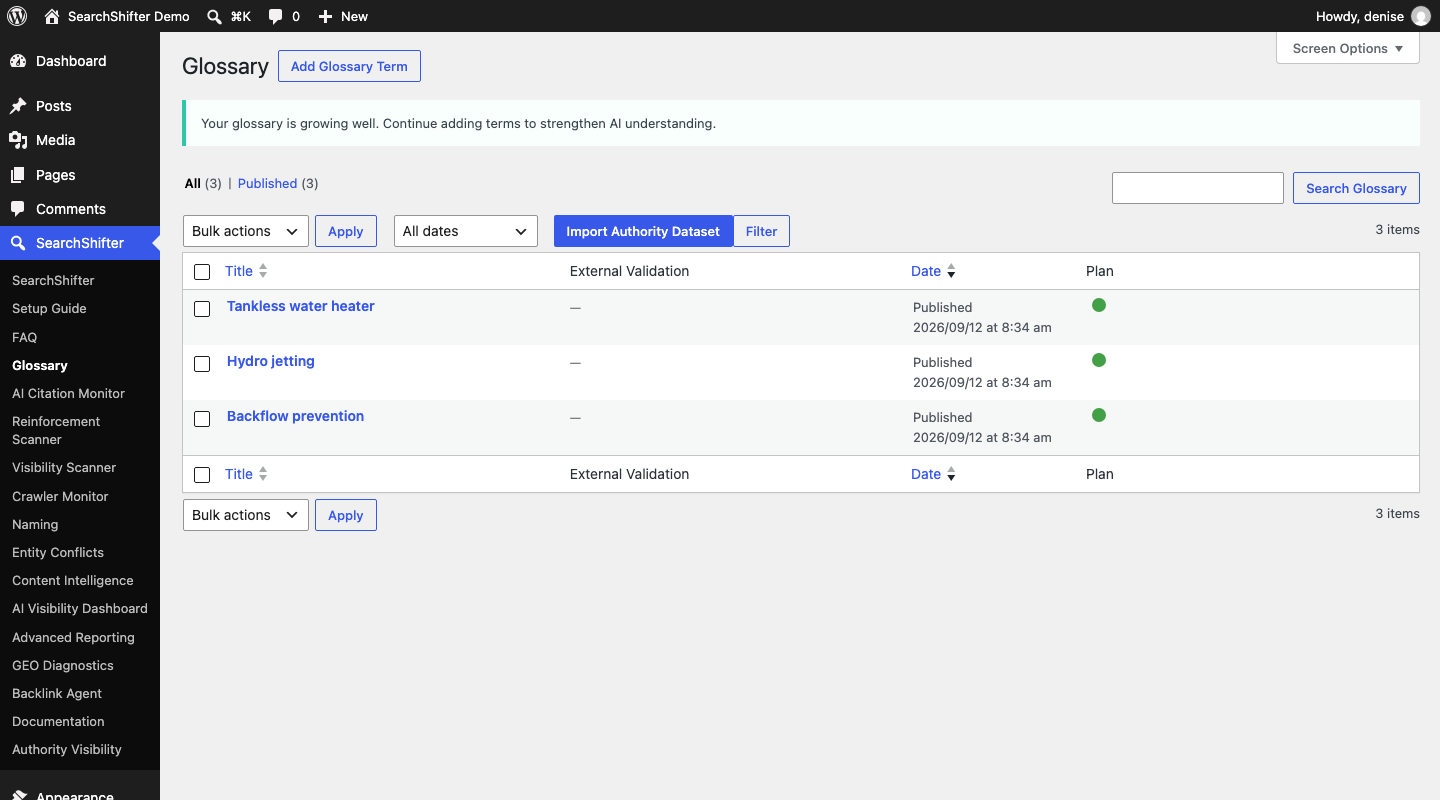Click the SearchShifter magnifier icon in sidebar

[18, 243]
